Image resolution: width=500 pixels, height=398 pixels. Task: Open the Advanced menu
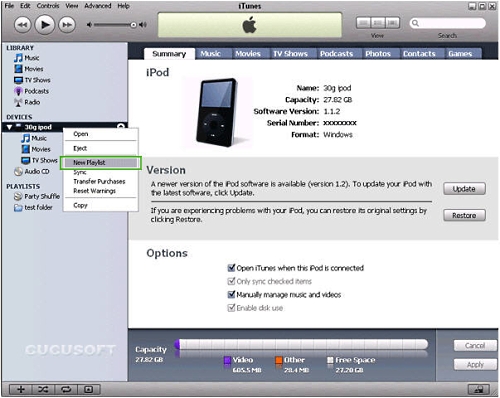[x=97, y=6]
